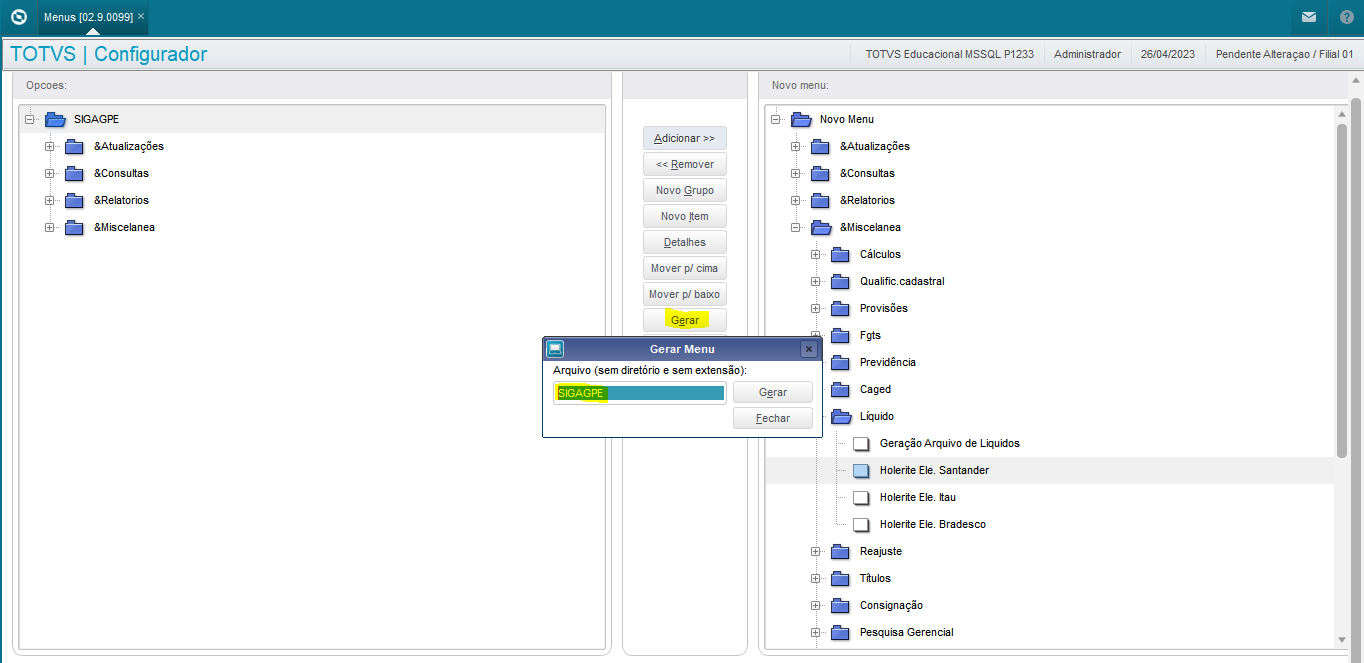Click scrollbar down arrow in Novo menu
This screenshot has width=1364, height=663.
tap(1342, 640)
